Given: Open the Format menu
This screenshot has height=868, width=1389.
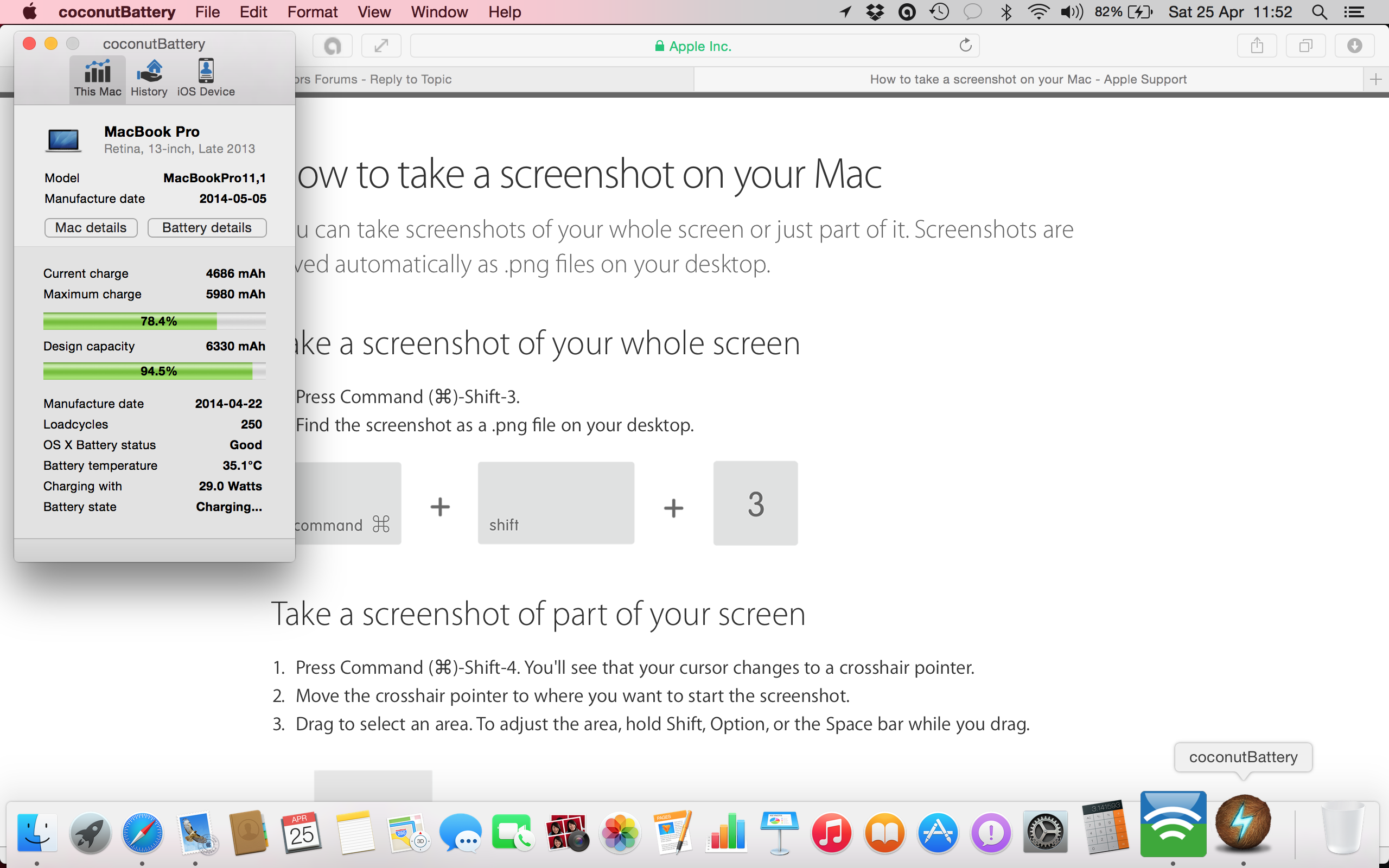Looking at the screenshot, I should pyautogui.click(x=312, y=11).
